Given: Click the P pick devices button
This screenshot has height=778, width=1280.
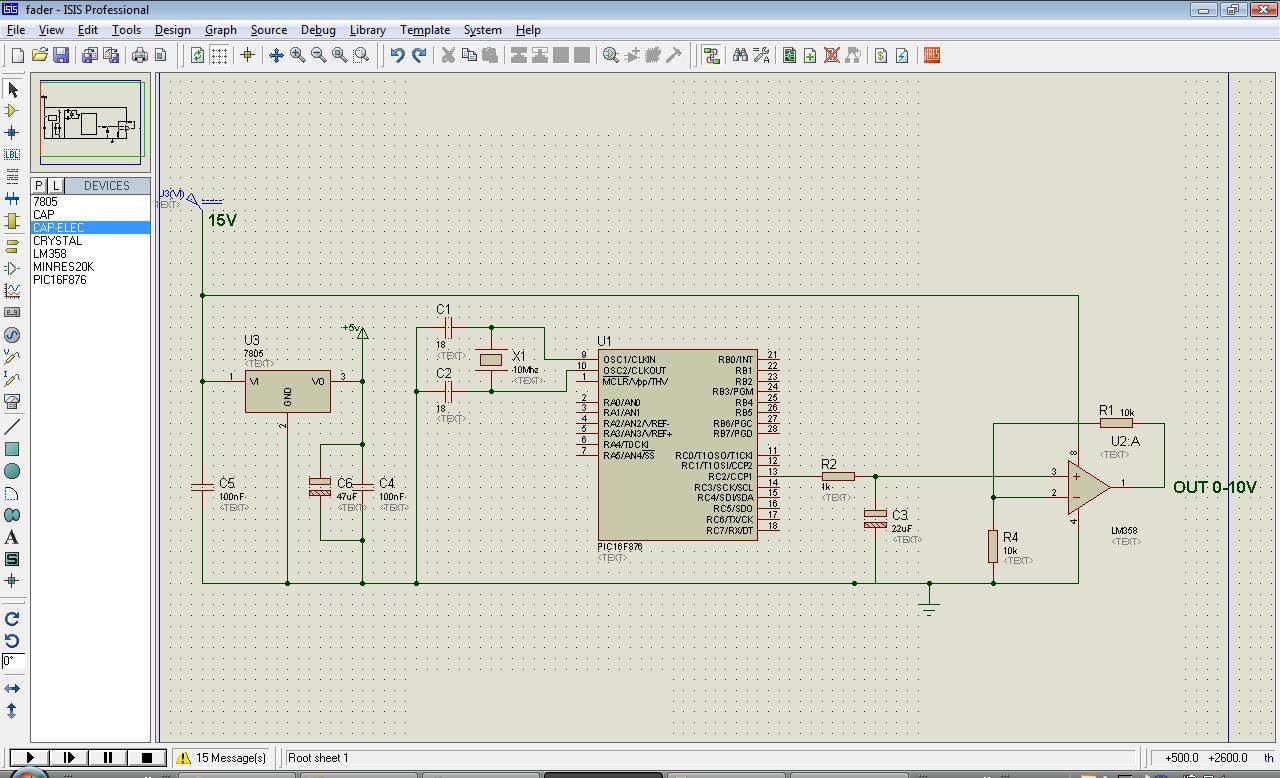Looking at the screenshot, I should [x=39, y=186].
